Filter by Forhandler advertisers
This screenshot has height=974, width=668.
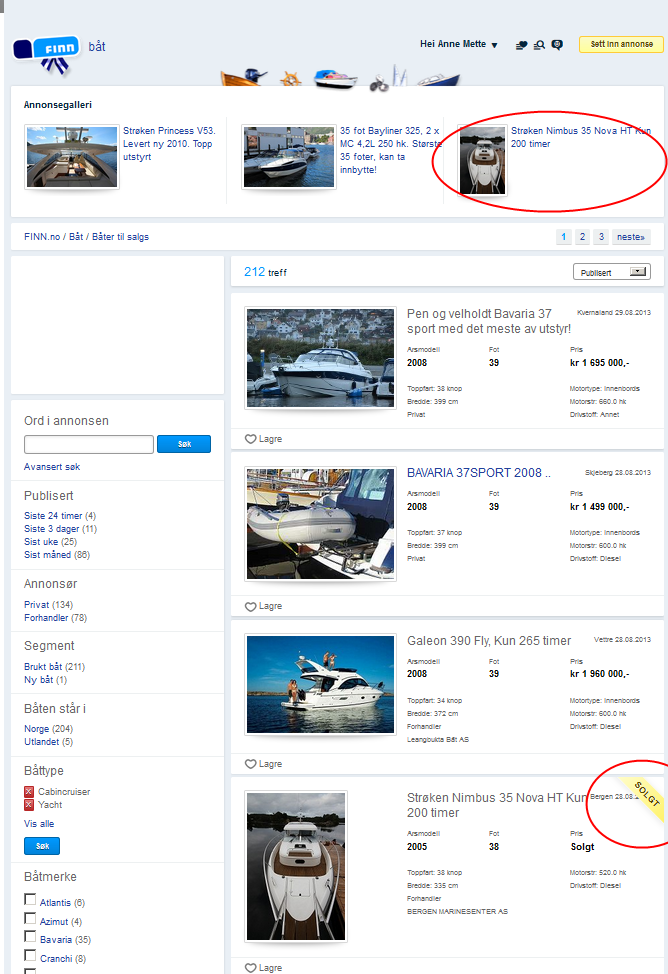[x=47, y=617]
